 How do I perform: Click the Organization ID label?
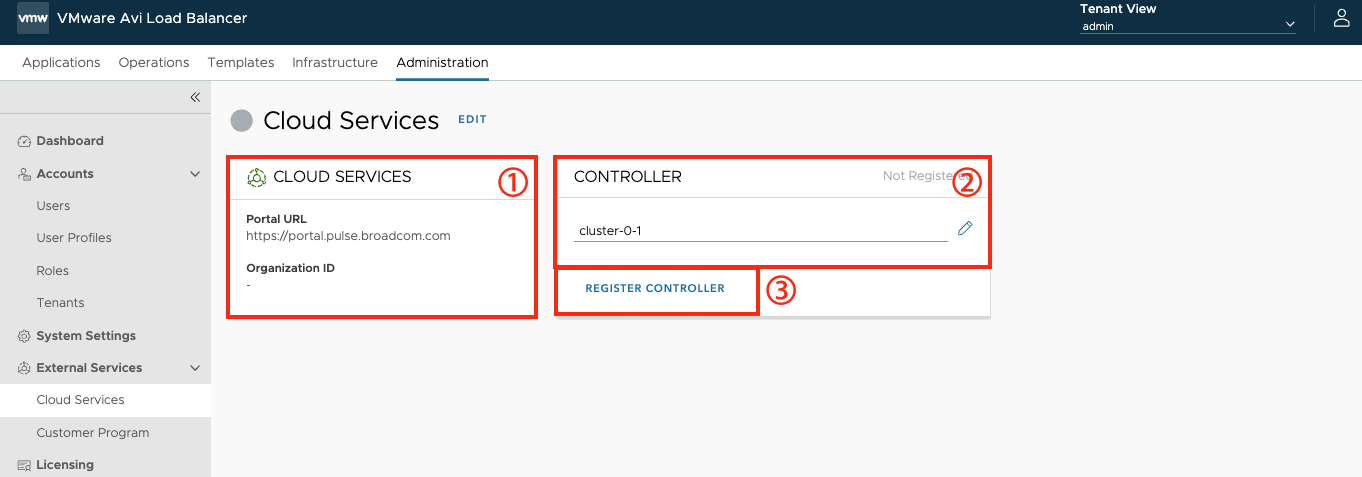click(290, 268)
